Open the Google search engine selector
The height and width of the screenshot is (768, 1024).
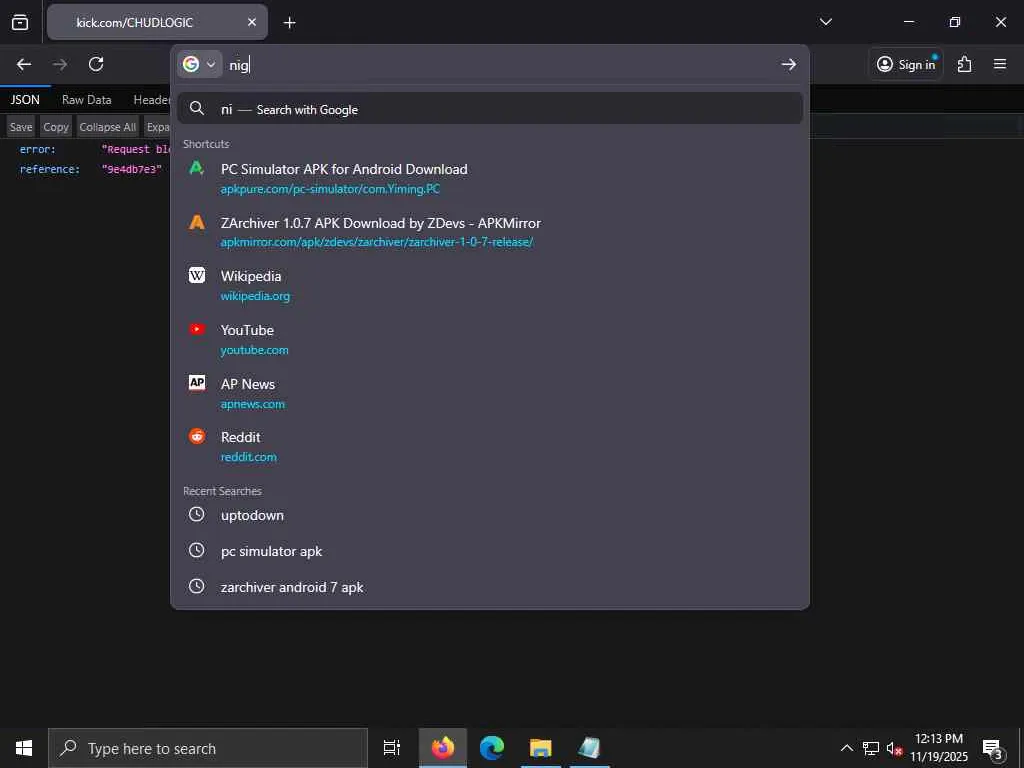(199, 64)
